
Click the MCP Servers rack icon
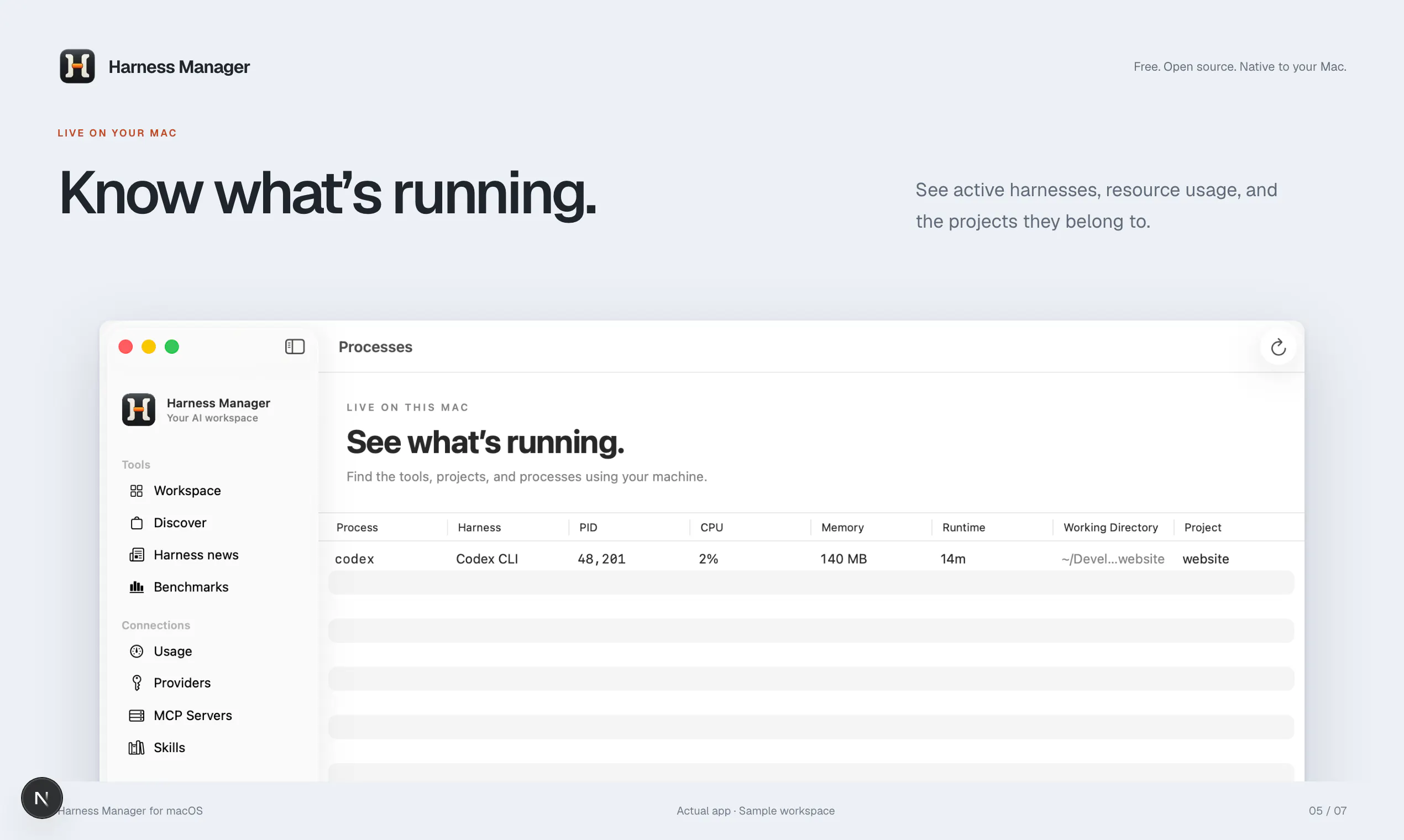coord(137,716)
